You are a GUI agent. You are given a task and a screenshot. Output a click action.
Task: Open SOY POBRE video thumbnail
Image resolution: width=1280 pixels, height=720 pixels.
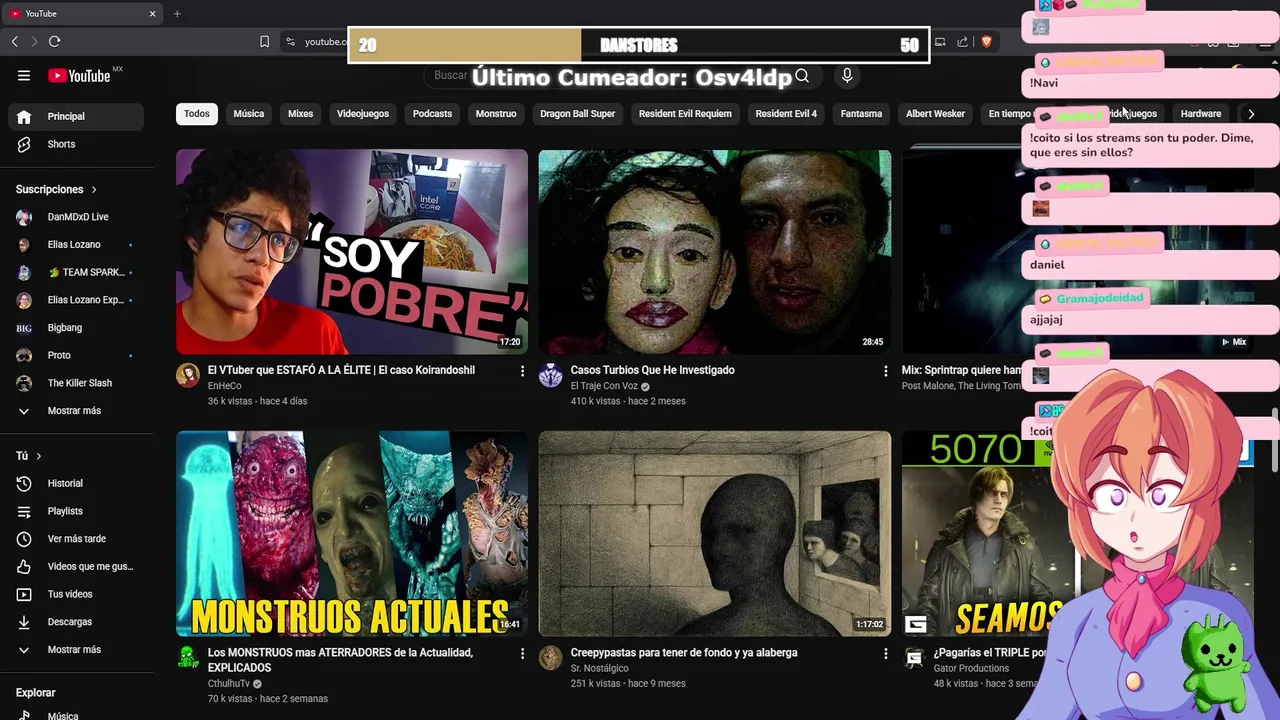tap(352, 252)
